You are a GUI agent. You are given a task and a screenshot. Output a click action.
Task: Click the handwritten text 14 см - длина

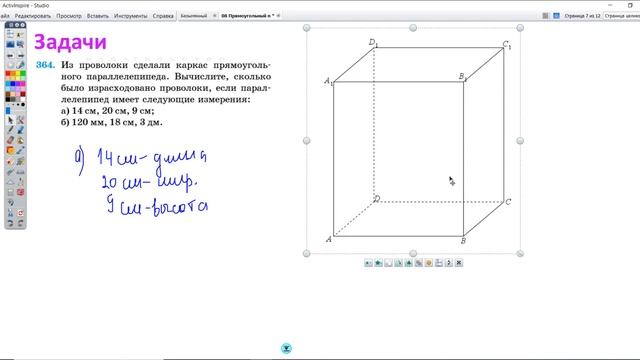pyautogui.click(x=152, y=158)
